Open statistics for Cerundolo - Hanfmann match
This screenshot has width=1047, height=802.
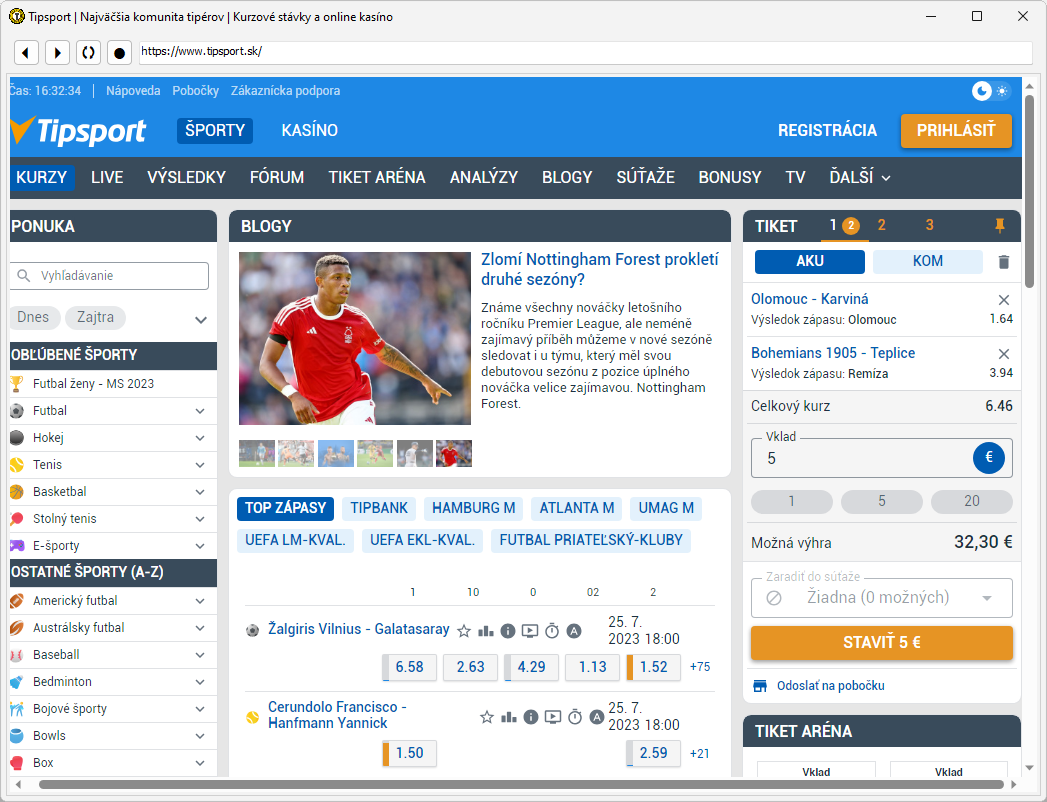point(509,717)
